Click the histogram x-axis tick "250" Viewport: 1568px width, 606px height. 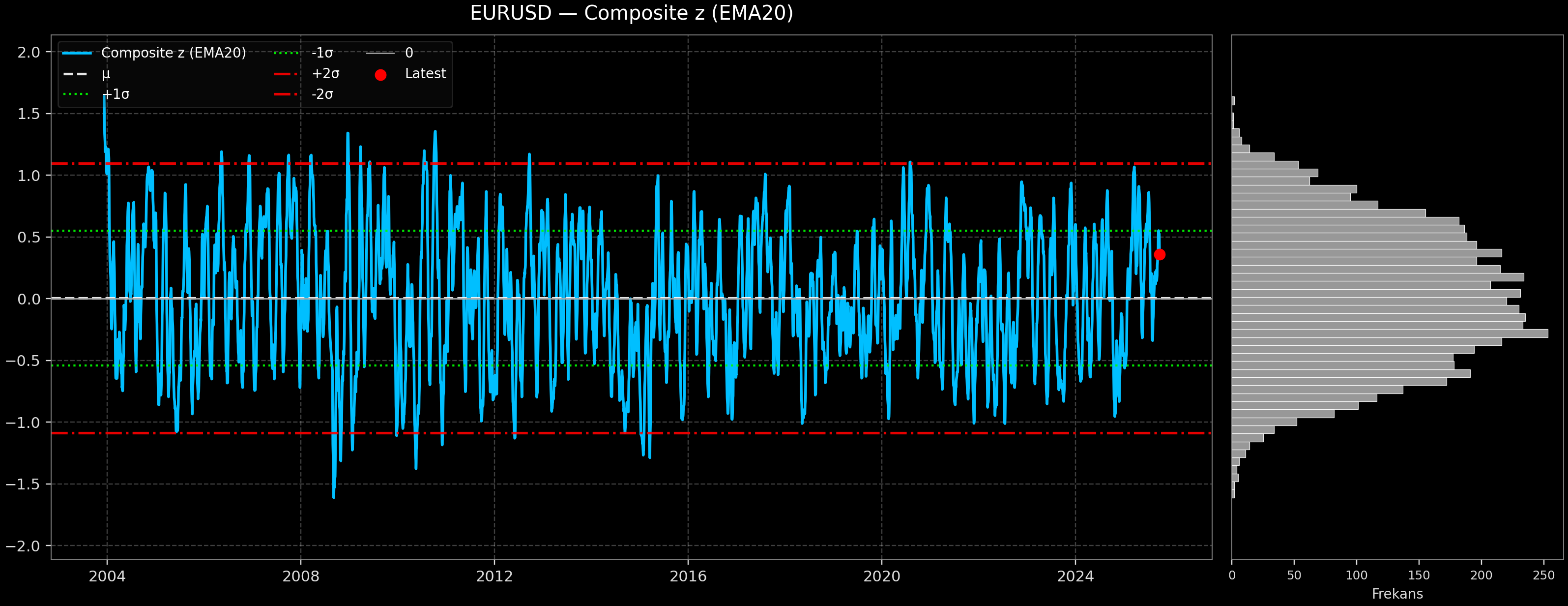[x=1543, y=576]
